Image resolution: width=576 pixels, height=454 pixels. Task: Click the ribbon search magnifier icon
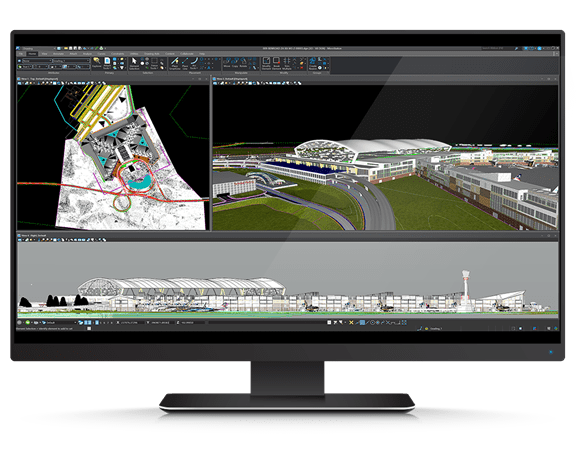click(516, 48)
